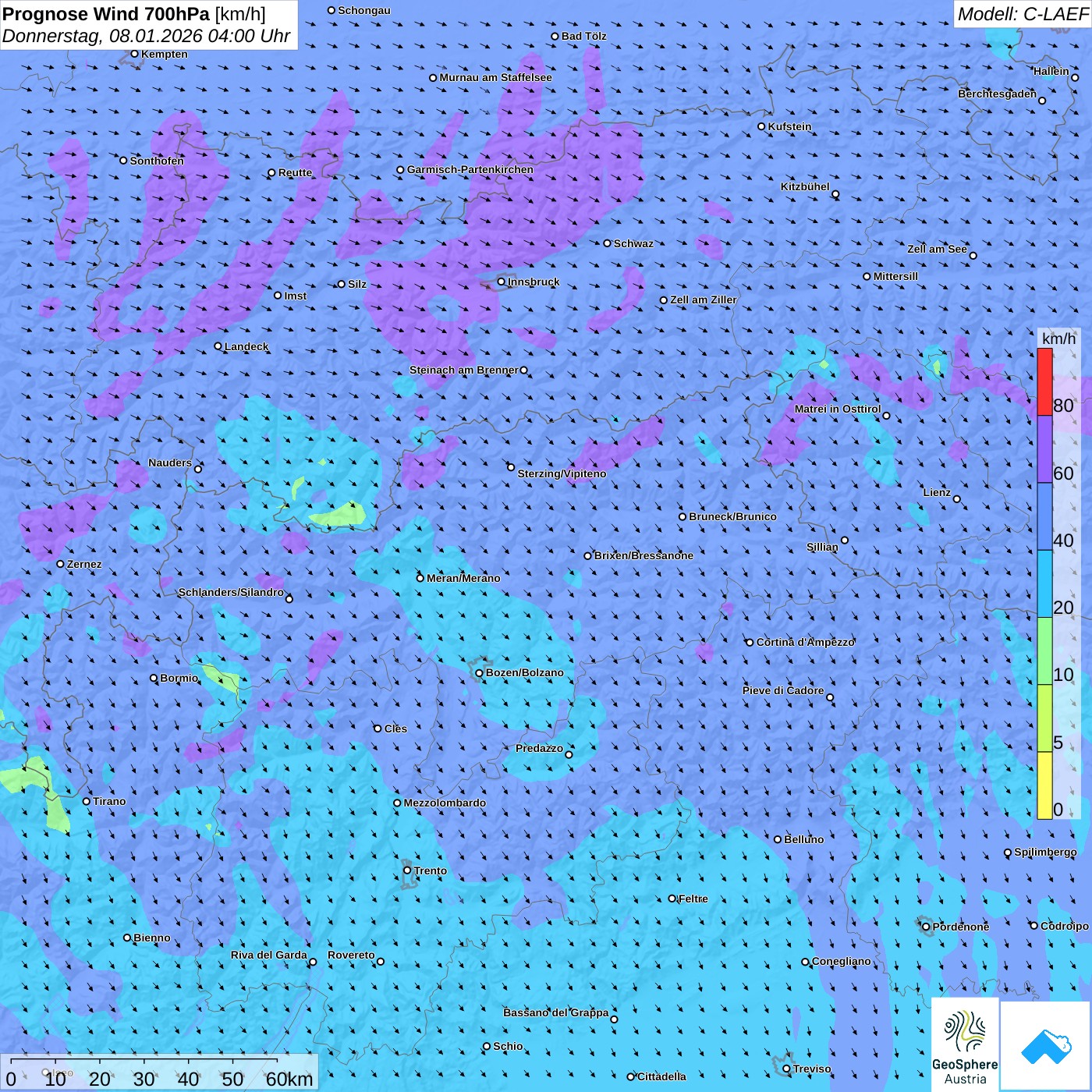
Task: Click the purple 60 km/h legend color
Action: (x=1044, y=449)
